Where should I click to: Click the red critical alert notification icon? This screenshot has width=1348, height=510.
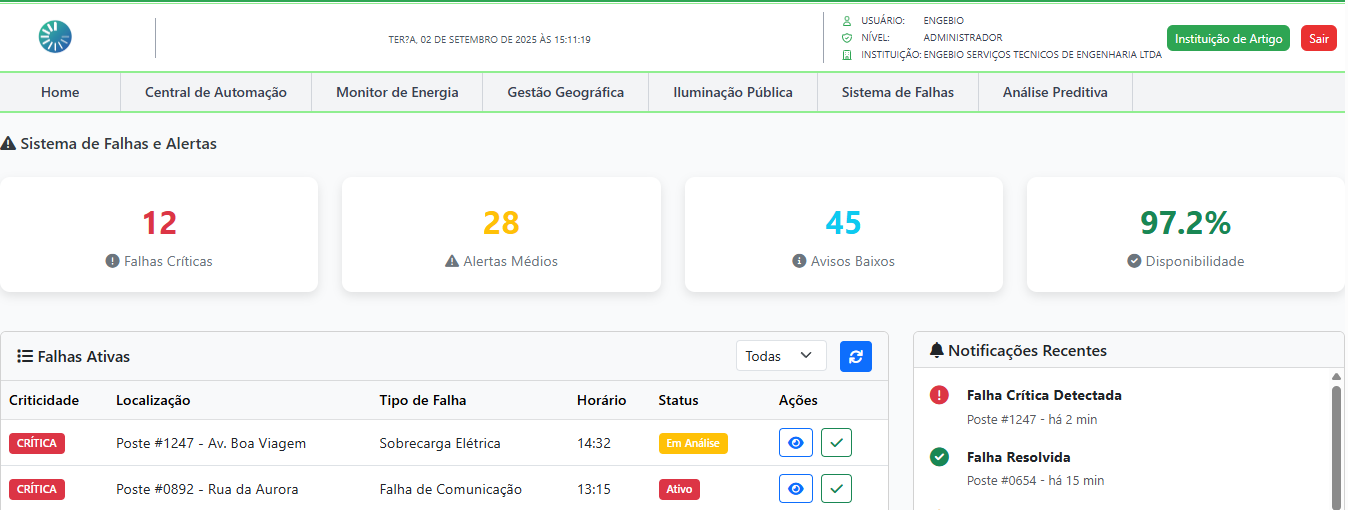(x=939, y=395)
